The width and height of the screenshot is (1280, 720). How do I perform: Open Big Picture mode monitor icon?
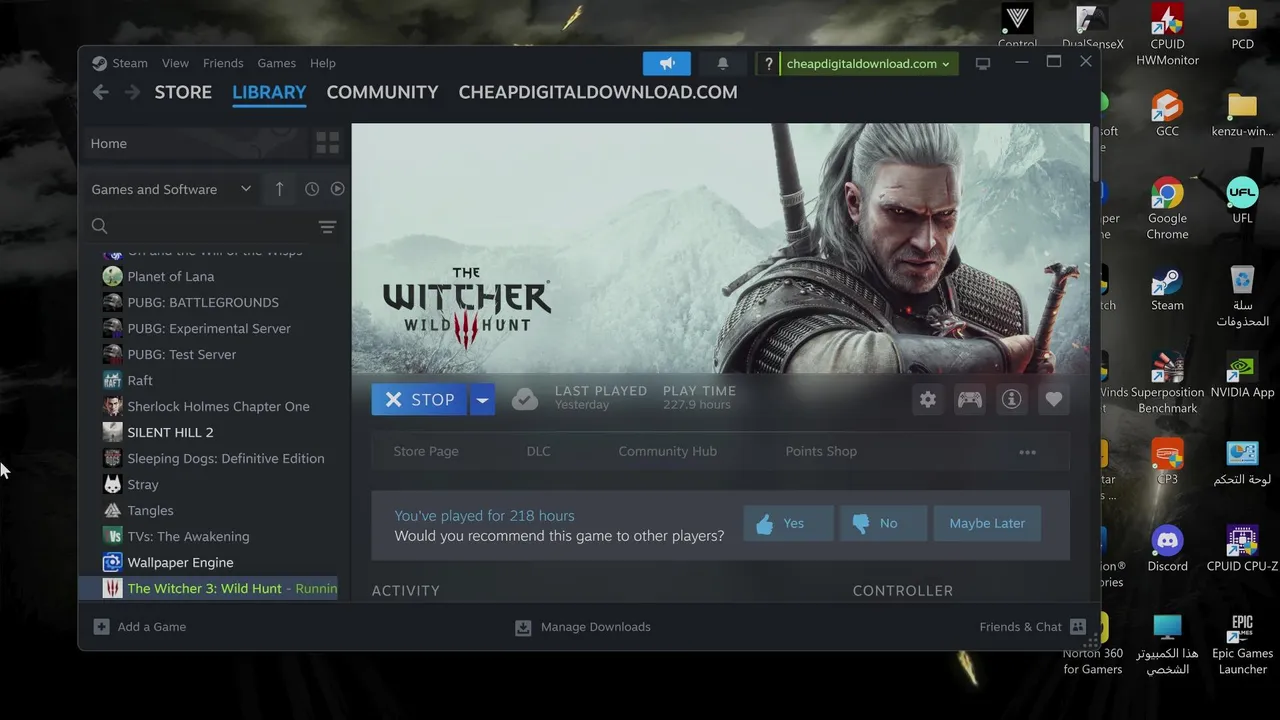click(x=983, y=63)
